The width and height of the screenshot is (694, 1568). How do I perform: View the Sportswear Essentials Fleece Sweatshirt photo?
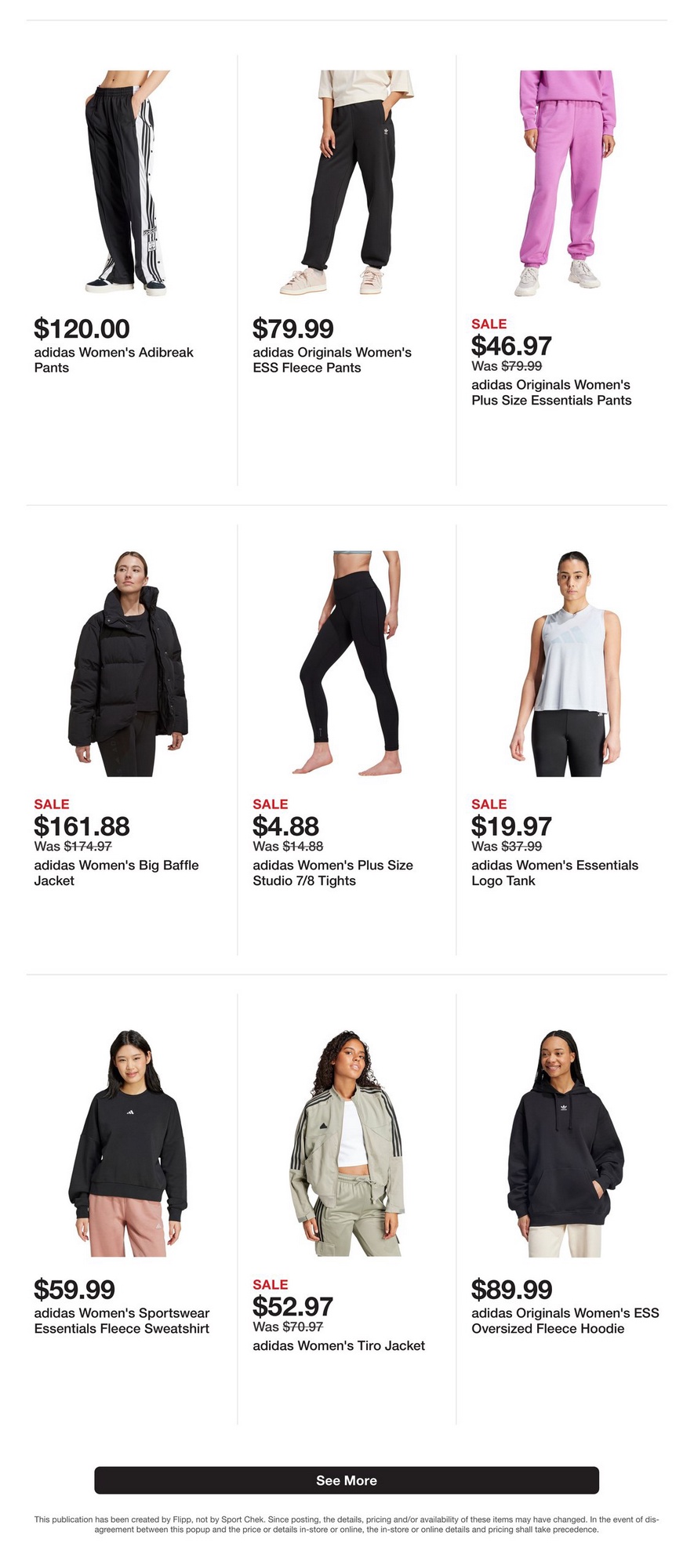pyautogui.click(x=127, y=1144)
